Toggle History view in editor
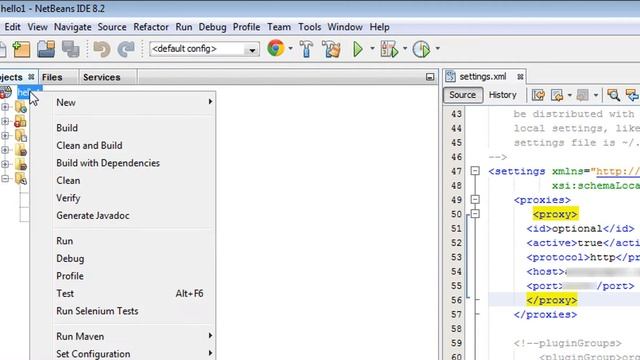The image size is (640, 360). tap(502, 95)
